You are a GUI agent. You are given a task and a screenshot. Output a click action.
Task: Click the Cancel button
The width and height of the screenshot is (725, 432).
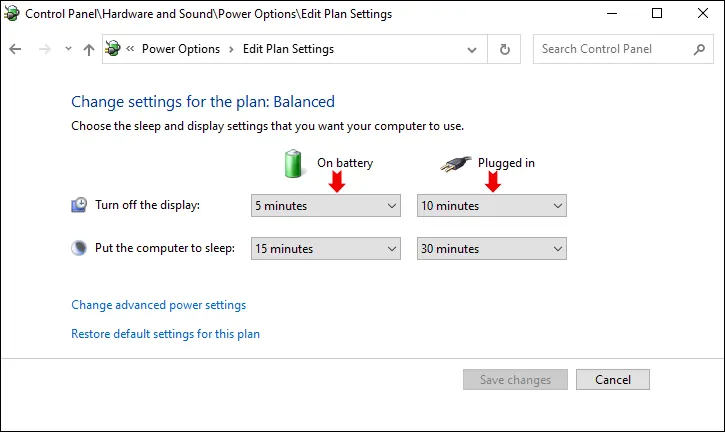[x=612, y=380]
